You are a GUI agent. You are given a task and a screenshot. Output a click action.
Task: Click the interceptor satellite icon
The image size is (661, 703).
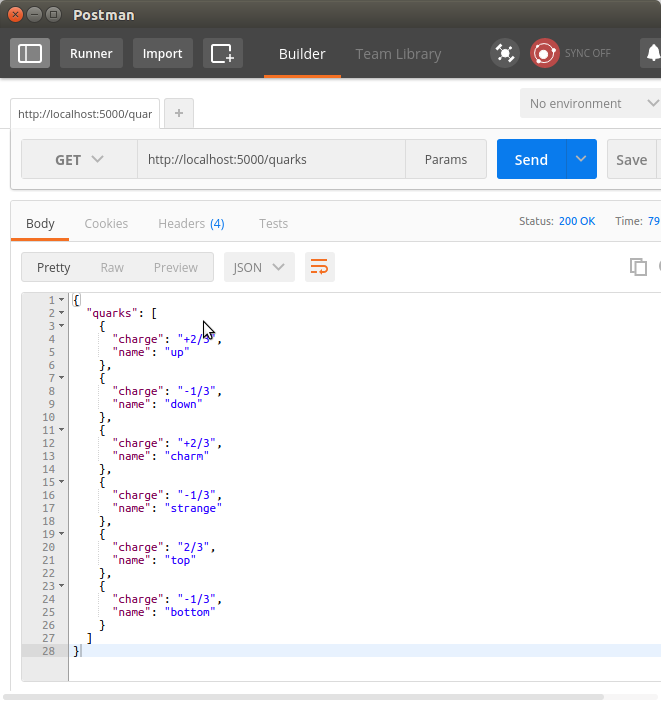coord(504,53)
